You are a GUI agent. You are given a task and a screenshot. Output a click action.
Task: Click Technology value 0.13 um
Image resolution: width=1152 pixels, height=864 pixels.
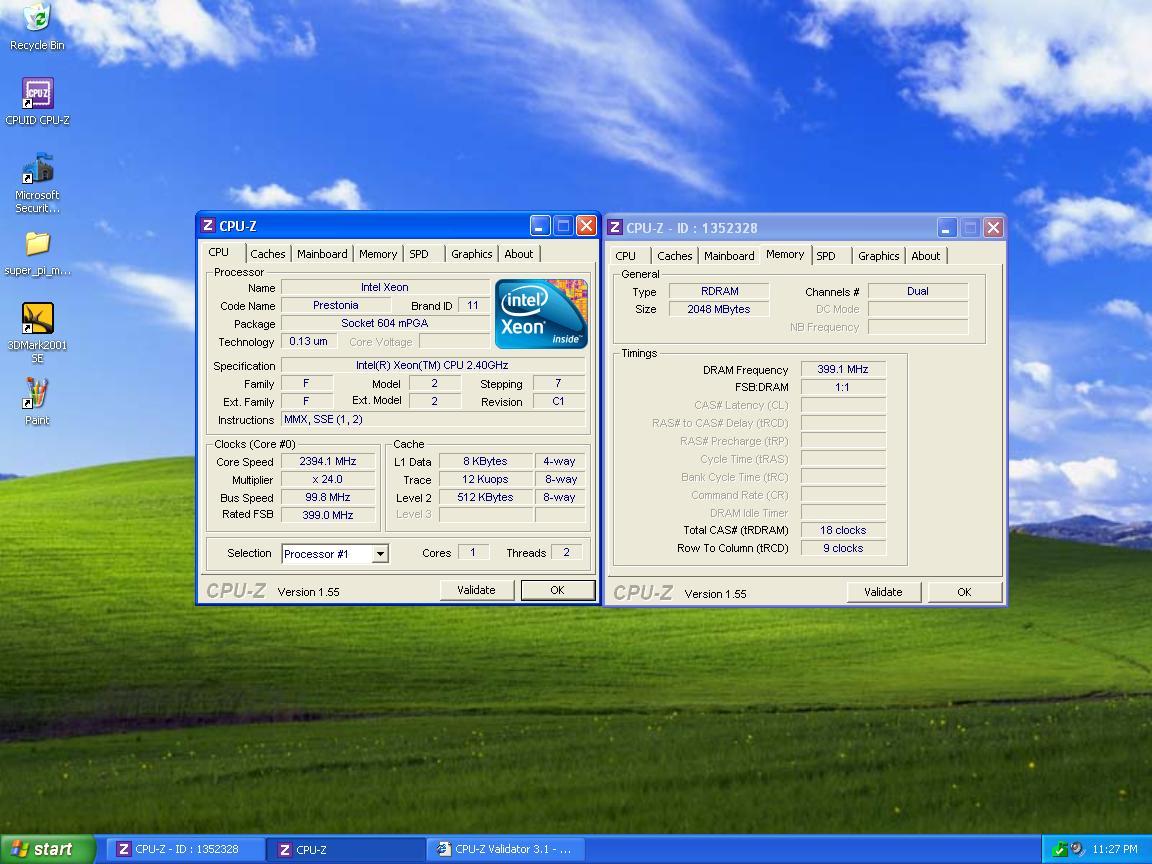click(x=309, y=341)
